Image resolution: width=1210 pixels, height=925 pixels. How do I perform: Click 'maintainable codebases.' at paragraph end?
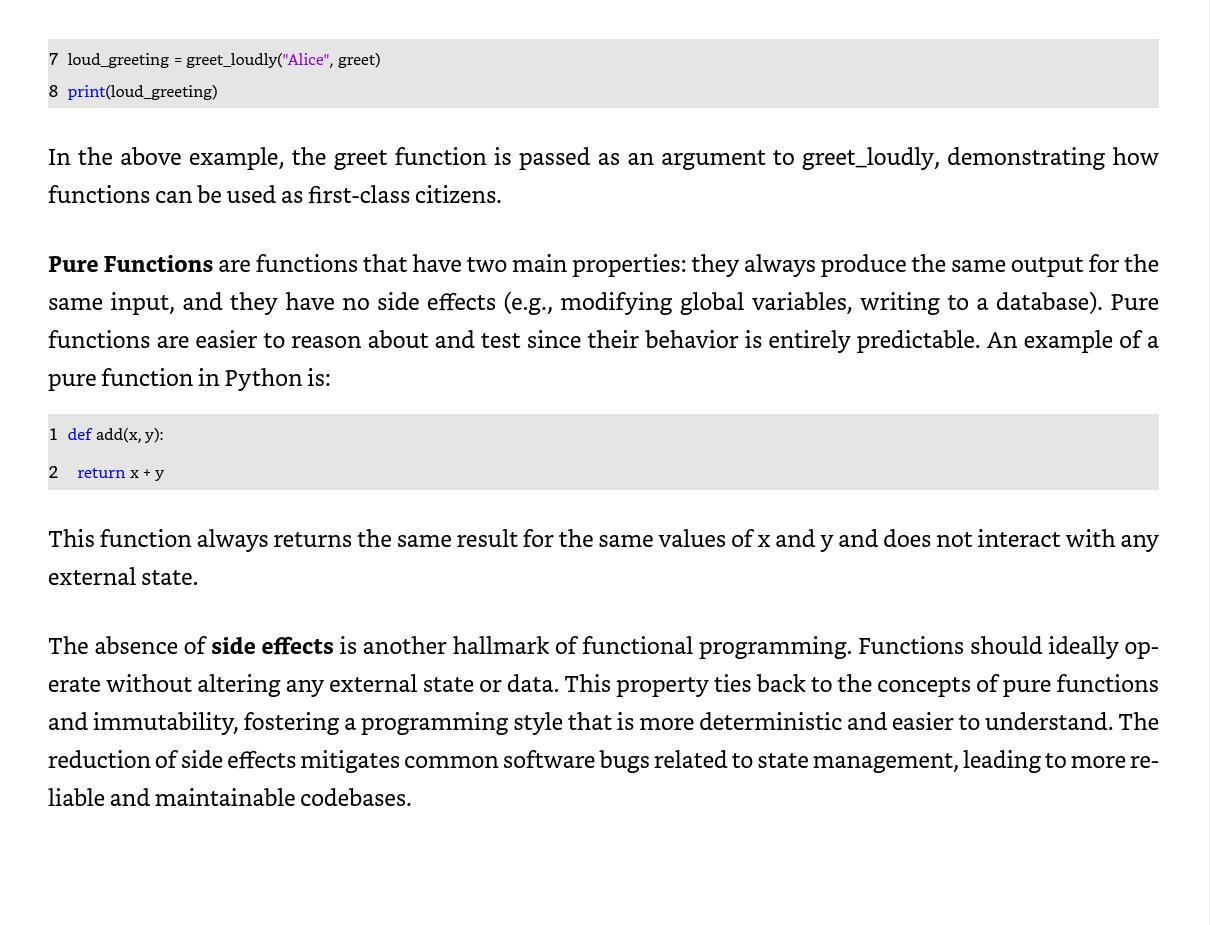pyautogui.click(x=283, y=798)
